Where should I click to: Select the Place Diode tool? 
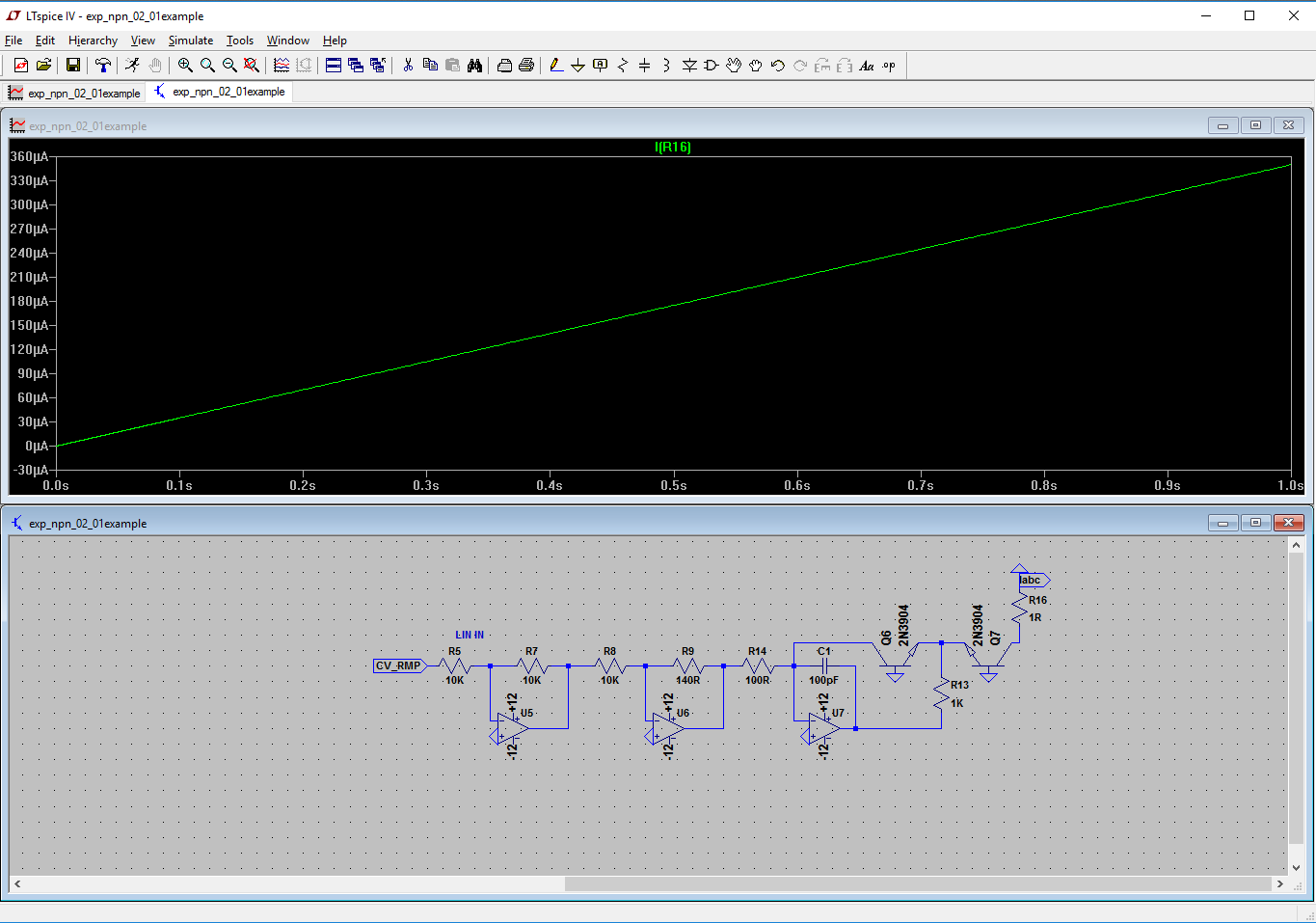[689, 66]
